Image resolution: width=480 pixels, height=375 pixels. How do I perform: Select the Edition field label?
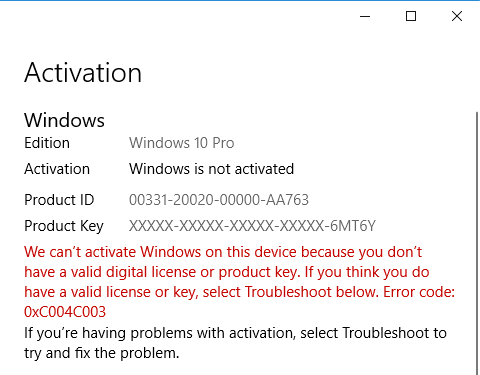click(x=47, y=143)
